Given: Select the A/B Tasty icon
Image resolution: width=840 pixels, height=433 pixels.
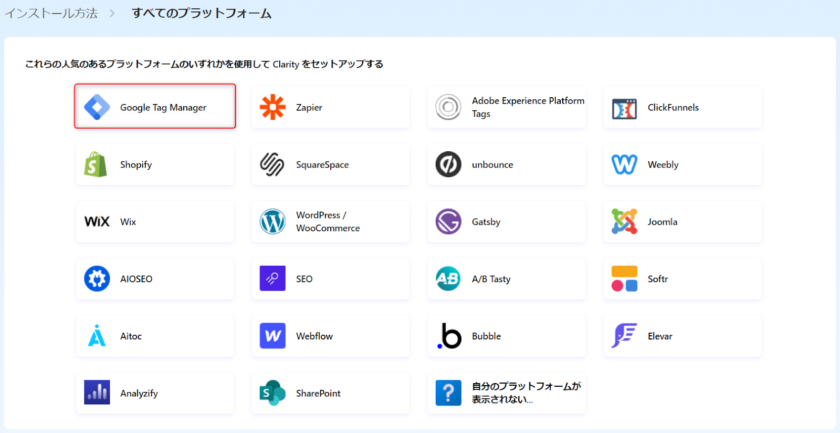Looking at the screenshot, I should (448, 279).
